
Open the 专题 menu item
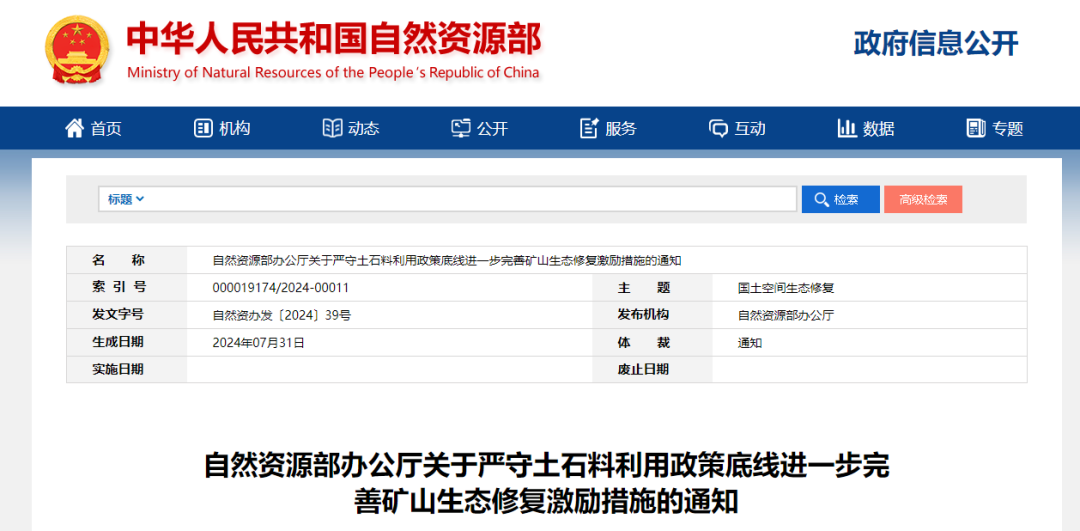tap(1008, 129)
